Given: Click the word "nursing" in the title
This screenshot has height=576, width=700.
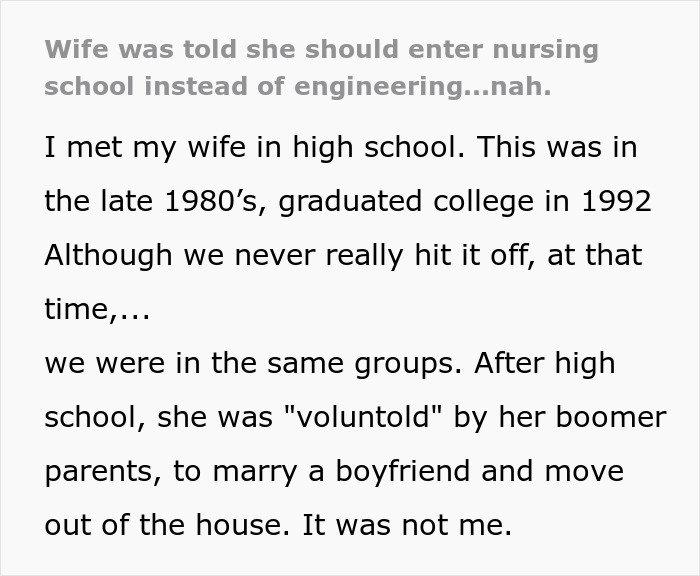Looking at the screenshot, I should 534,49.
